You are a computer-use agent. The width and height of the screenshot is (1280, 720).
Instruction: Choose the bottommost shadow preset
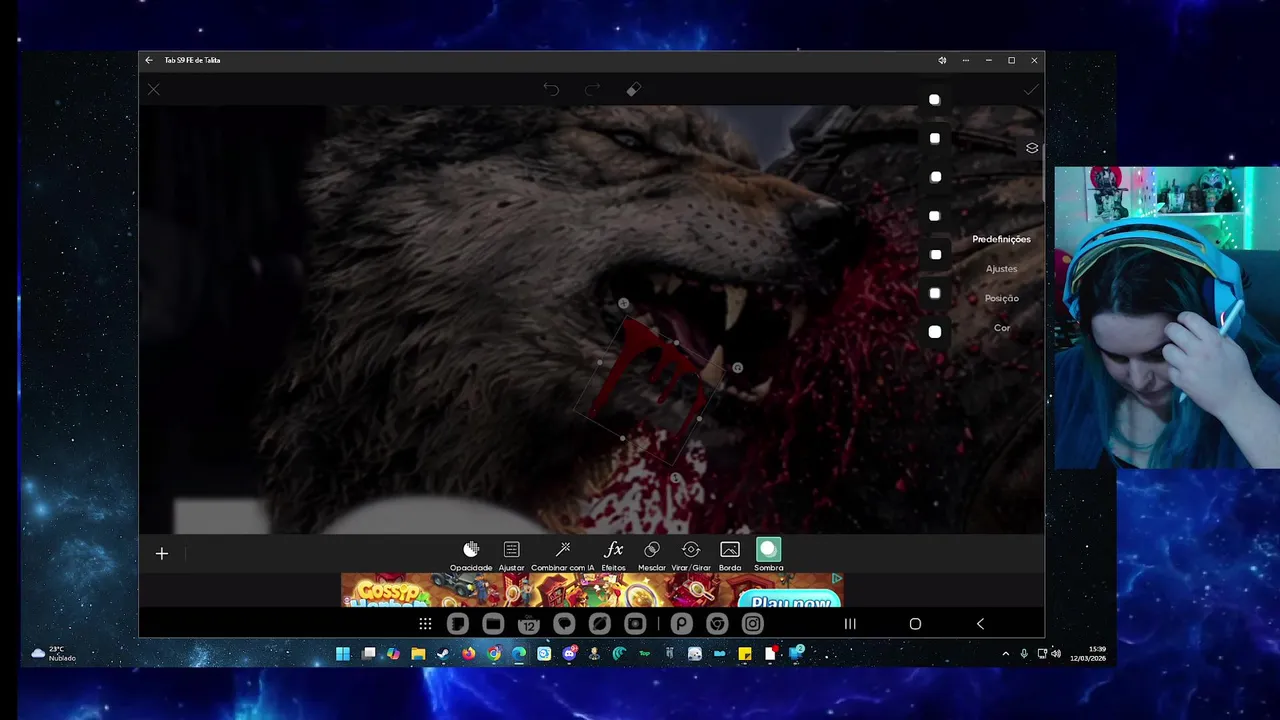pos(935,332)
